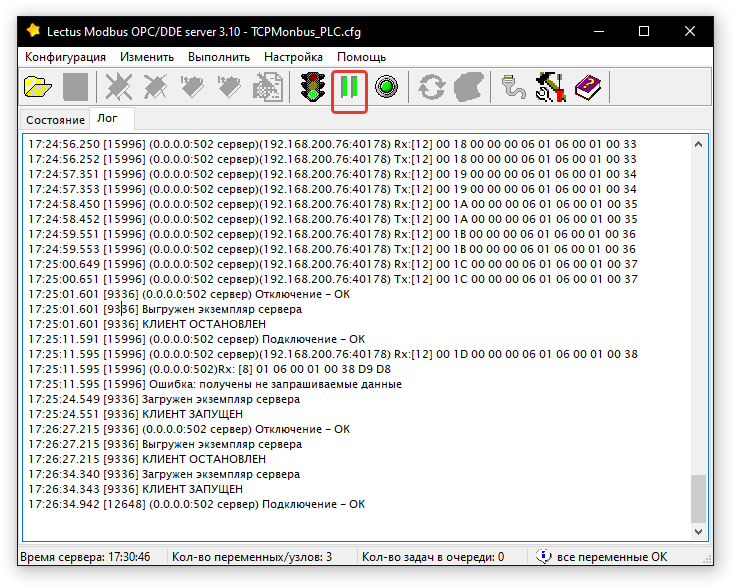The width and height of the screenshot is (735, 588).
Task: Click the 17:26:27.215 'Выгружен экземпляр сервера' line
Action: pos(165,444)
